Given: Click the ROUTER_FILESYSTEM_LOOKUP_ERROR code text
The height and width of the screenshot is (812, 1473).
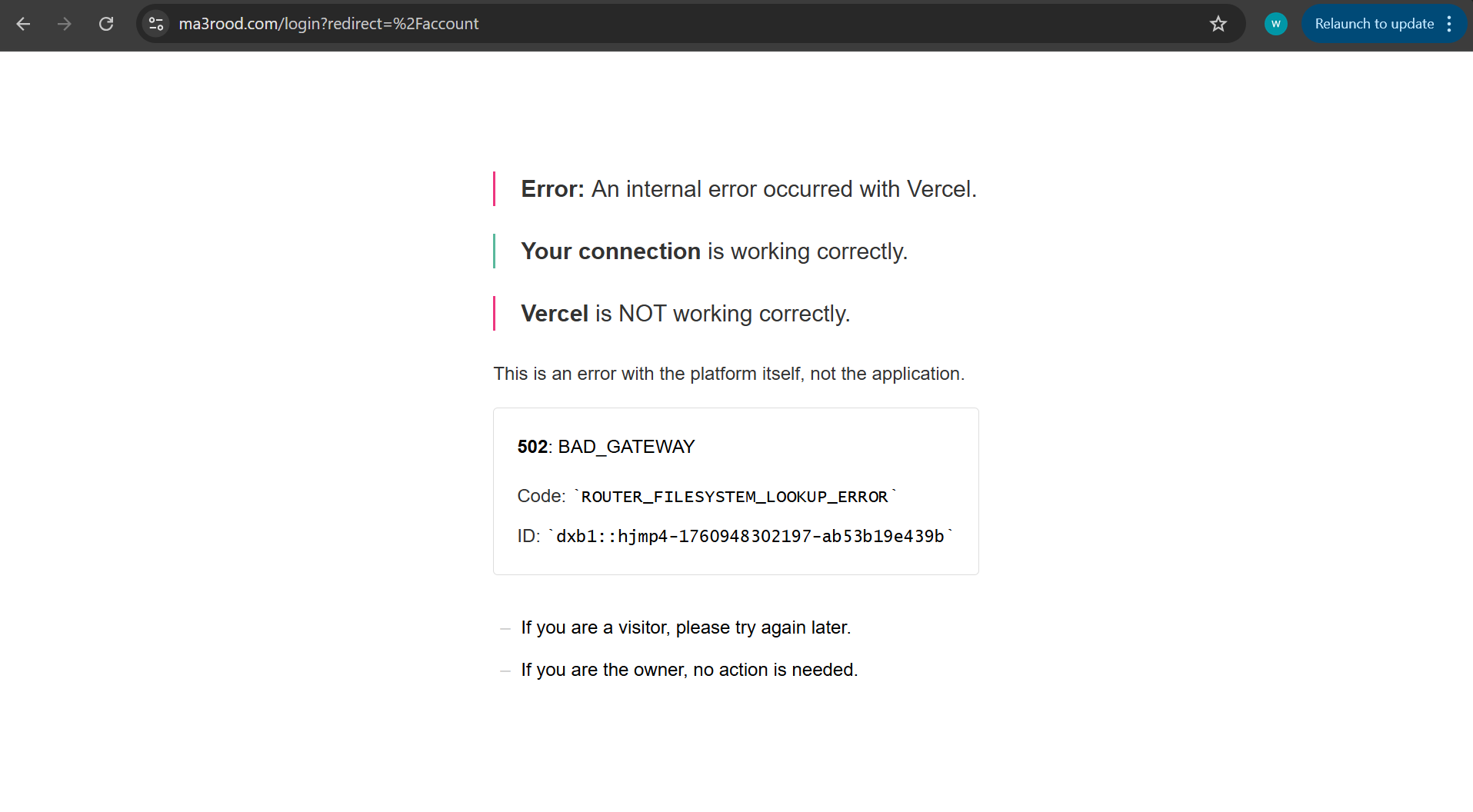Looking at the screenshot, I should pos(735,497).
